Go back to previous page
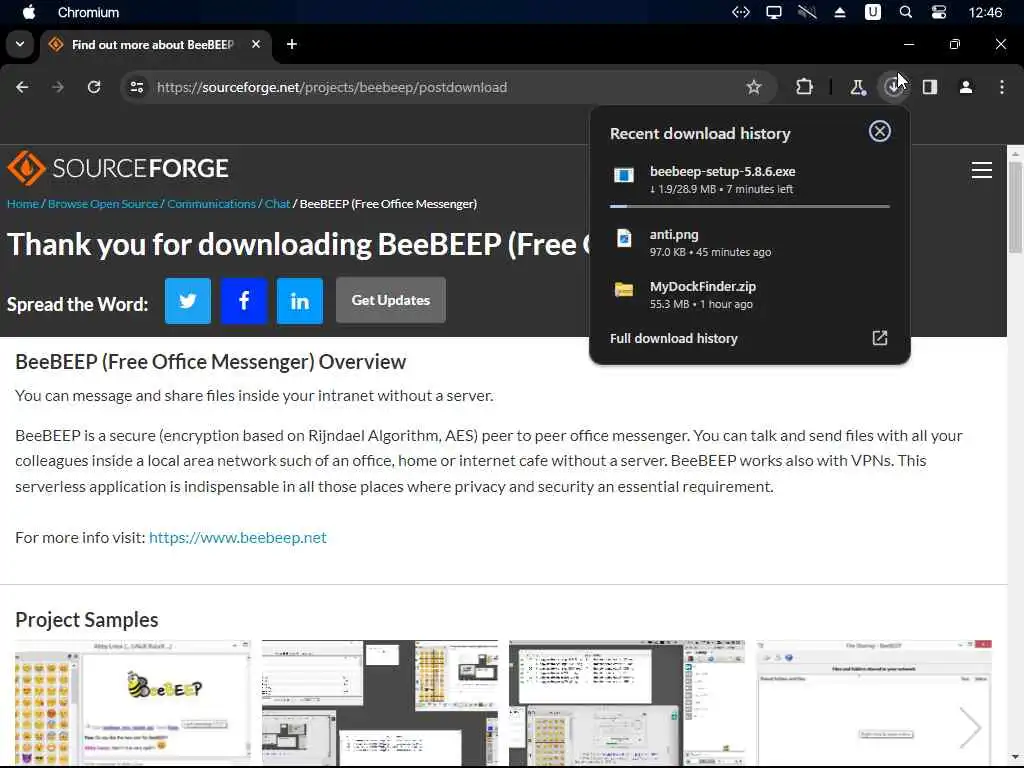Screen dimensions: 1024x768 point(22,87)
